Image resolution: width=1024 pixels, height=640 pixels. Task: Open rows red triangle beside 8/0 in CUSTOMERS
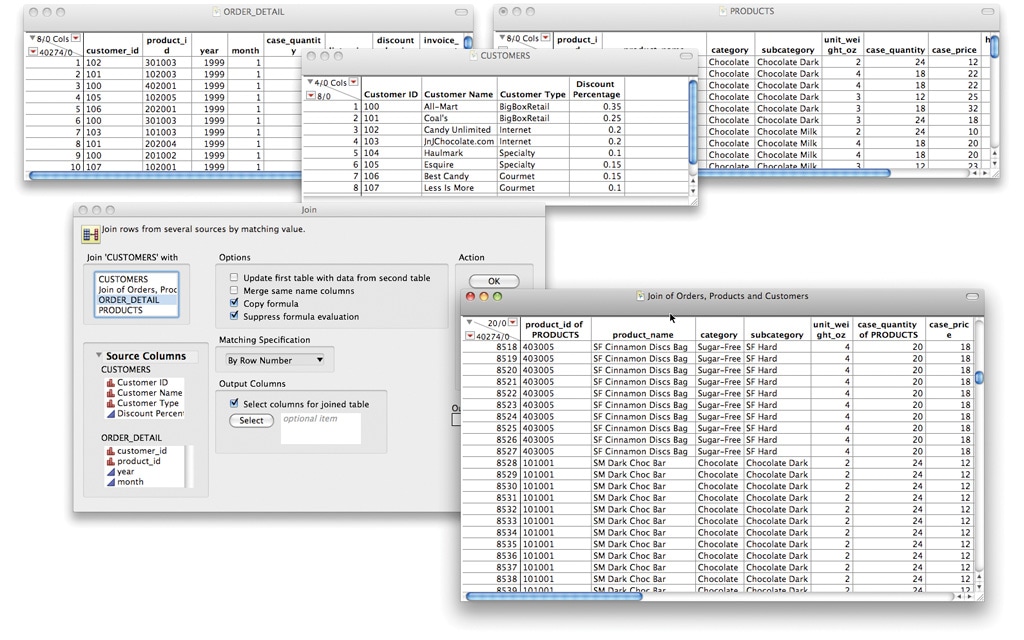[311, 96]
